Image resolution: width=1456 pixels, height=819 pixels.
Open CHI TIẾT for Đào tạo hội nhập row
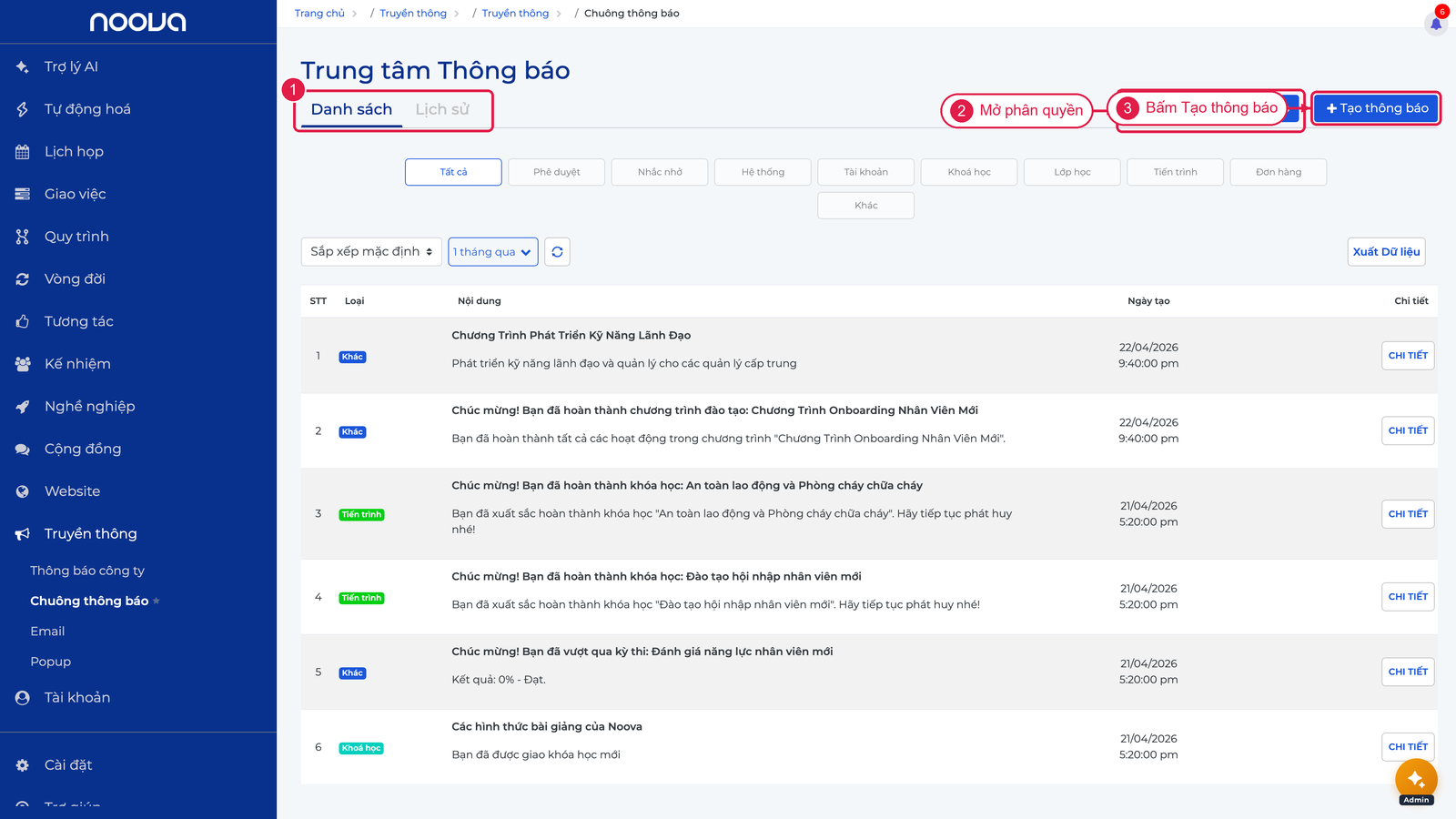coord(1408,597)
